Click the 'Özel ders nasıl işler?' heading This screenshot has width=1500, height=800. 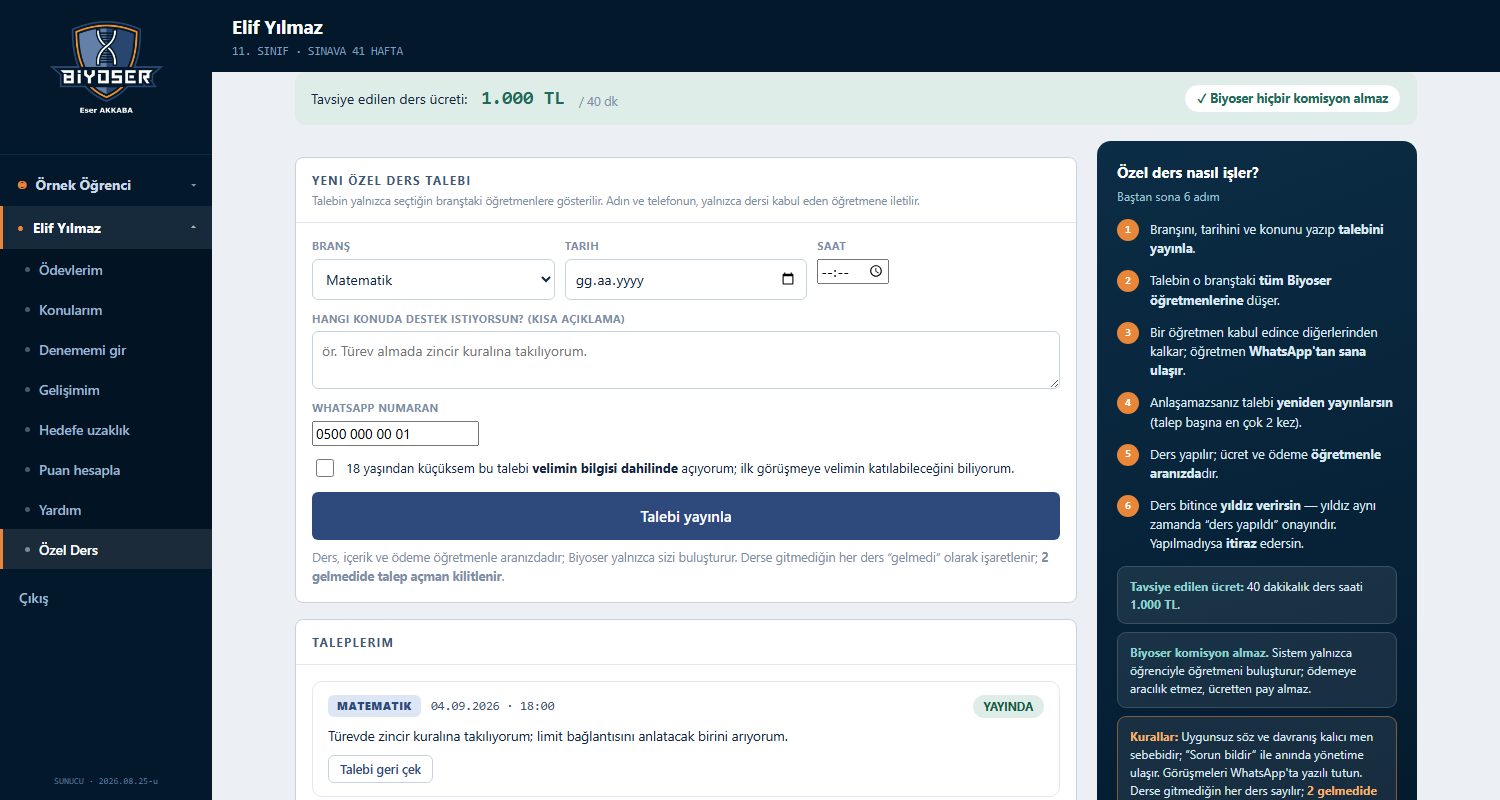click(x=1188, y=172)
